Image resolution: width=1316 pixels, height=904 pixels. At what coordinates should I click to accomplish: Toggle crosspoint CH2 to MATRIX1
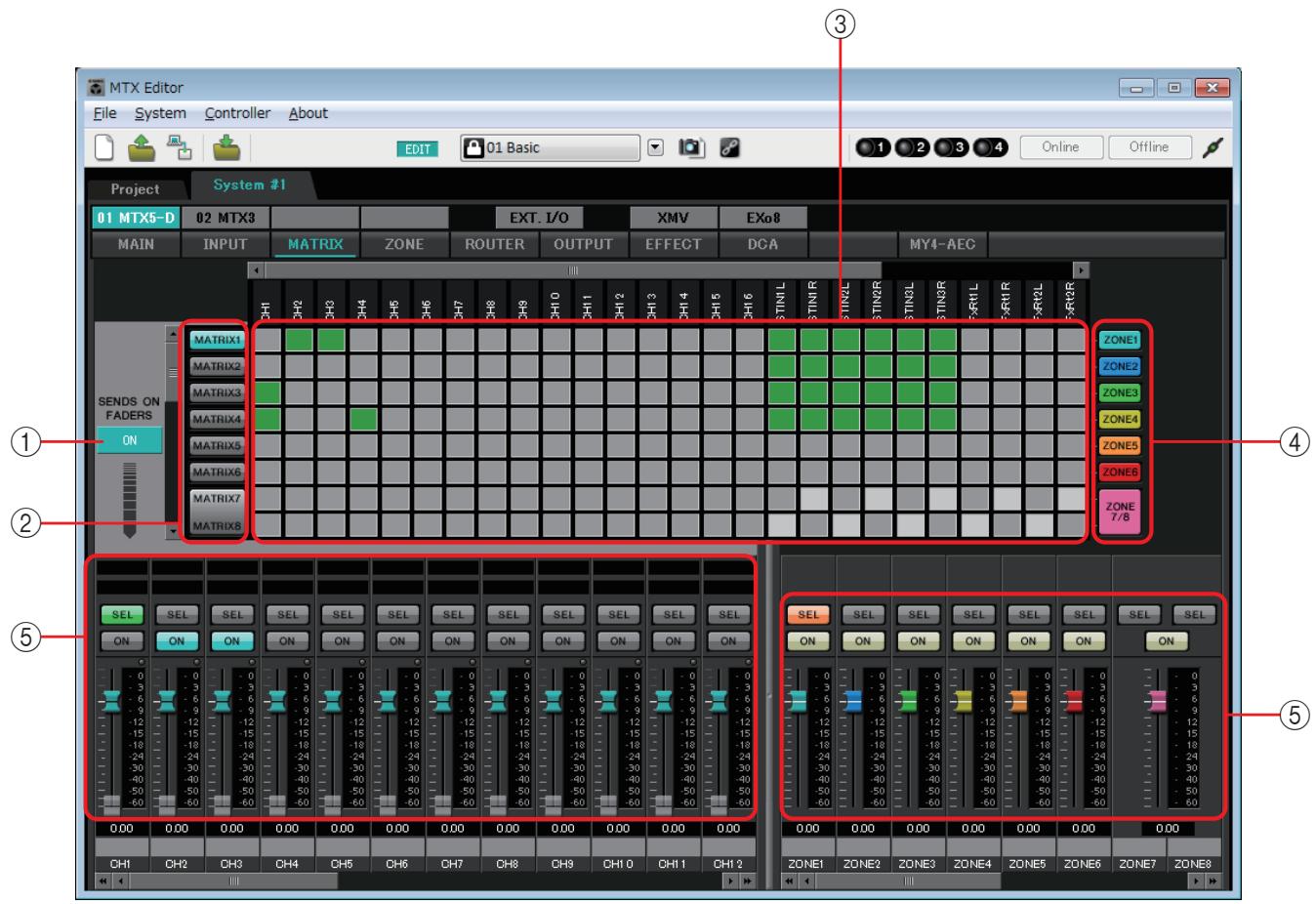[300, 340]
